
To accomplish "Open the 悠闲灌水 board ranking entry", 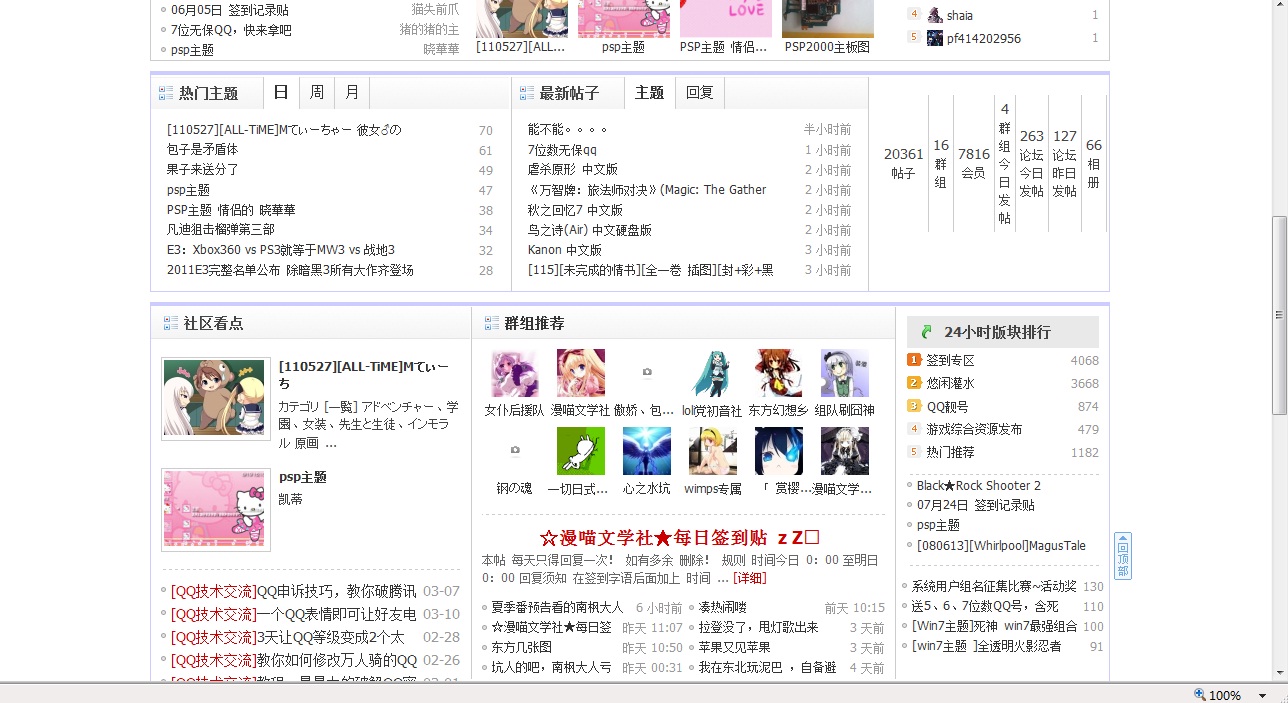I will pos(950,383).
